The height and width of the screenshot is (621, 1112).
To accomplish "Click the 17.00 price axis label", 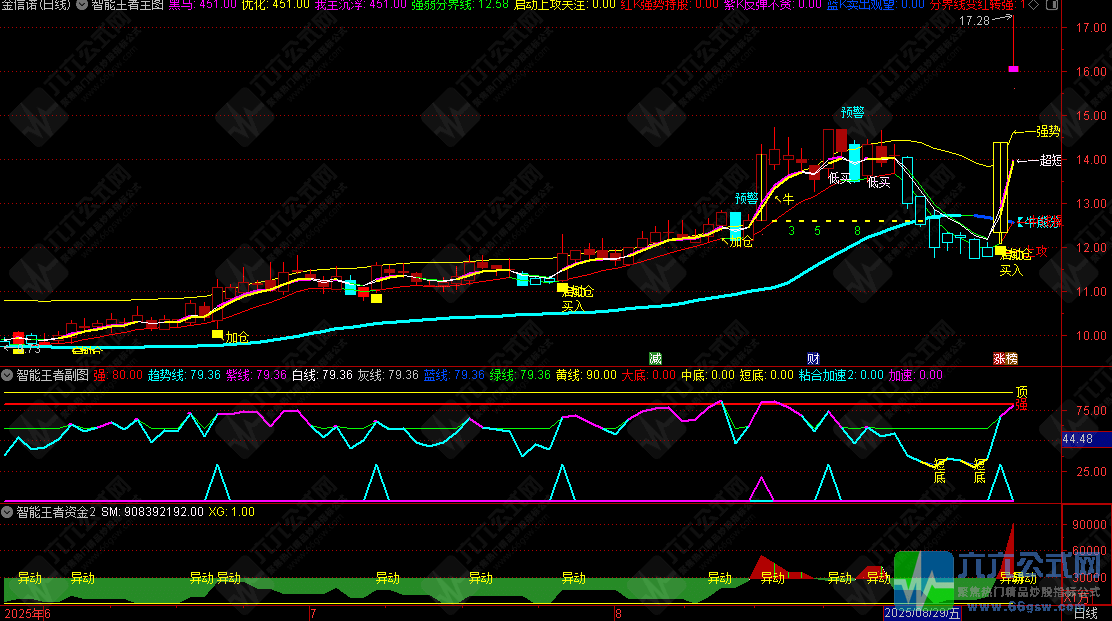I will tap(1091, 28).
